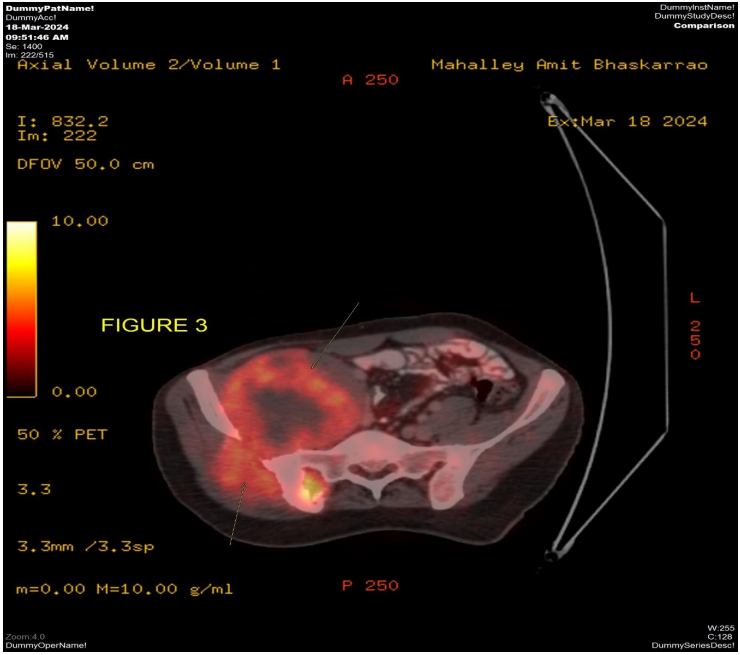Click the Zoom:4.0 indicator
This screenshot has width=740, height=655.
coord(24,635)
